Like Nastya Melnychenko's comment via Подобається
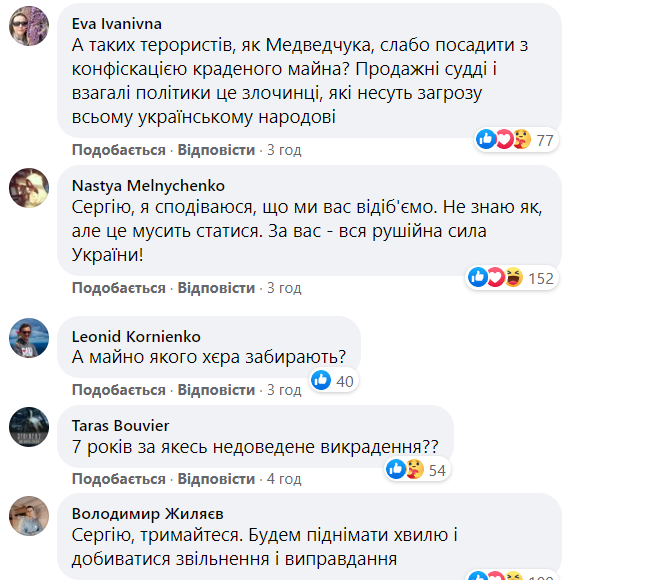652x580 pixels. [x=118, y=288]
